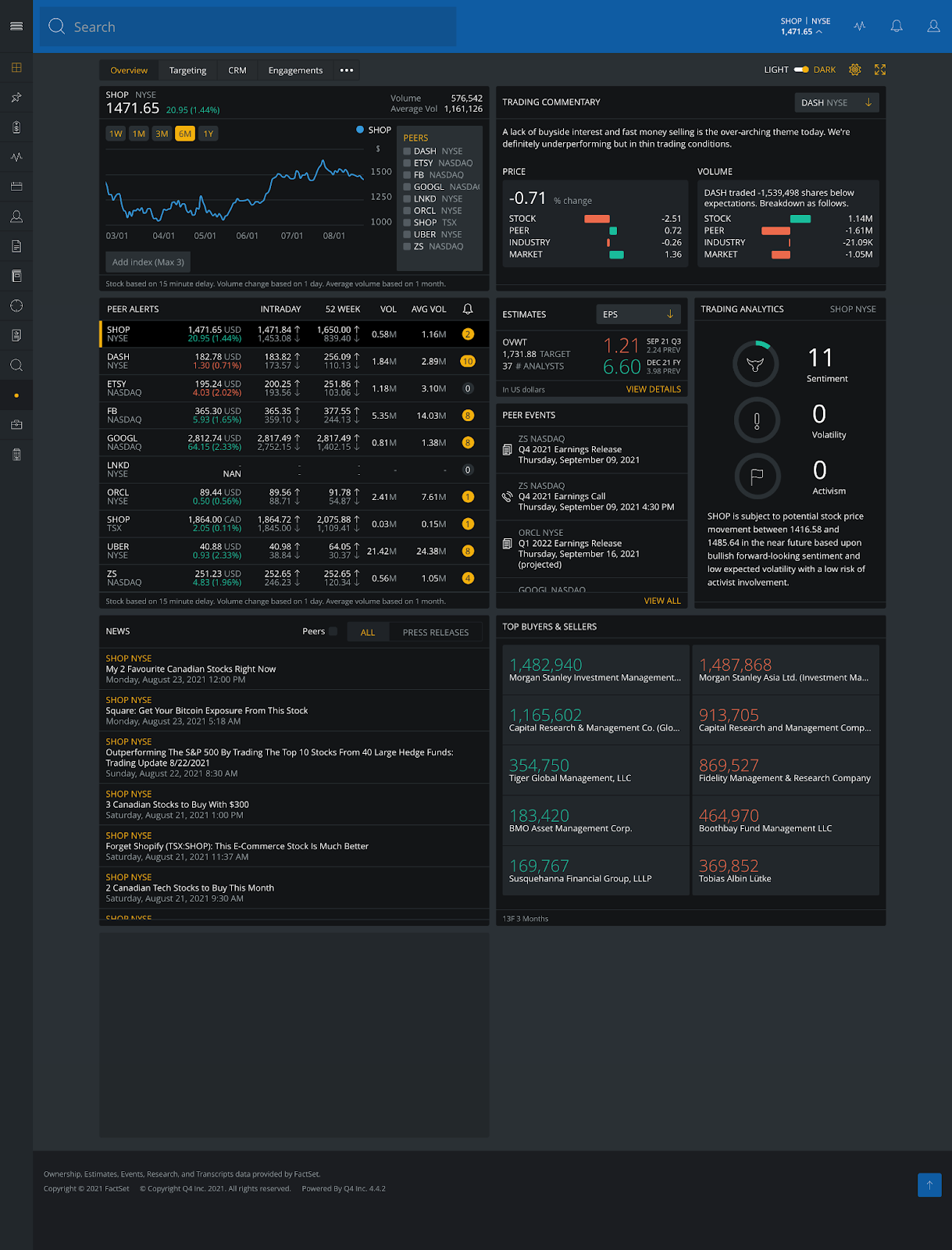Open the user profile icon
The image size is (952, 1250).
point(933,26)
